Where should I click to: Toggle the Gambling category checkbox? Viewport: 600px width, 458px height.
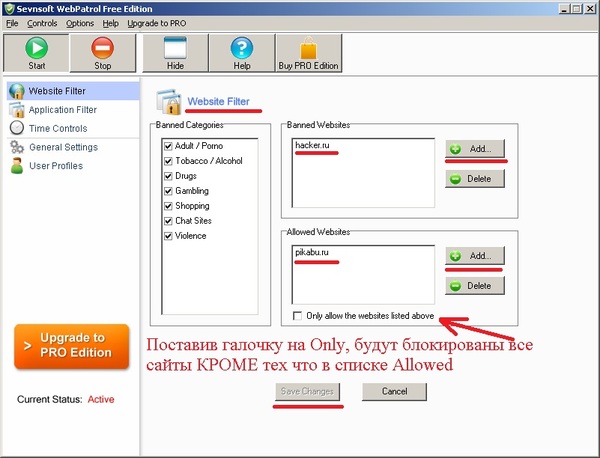(168, 191)
